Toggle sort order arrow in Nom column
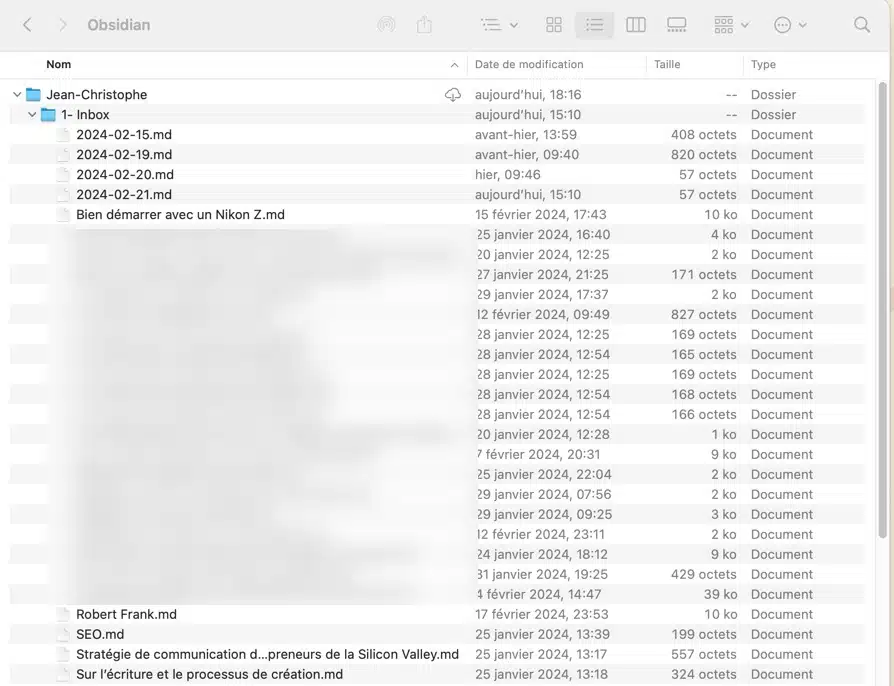Viewport: 894px width, 686px height. coord(454,65)
